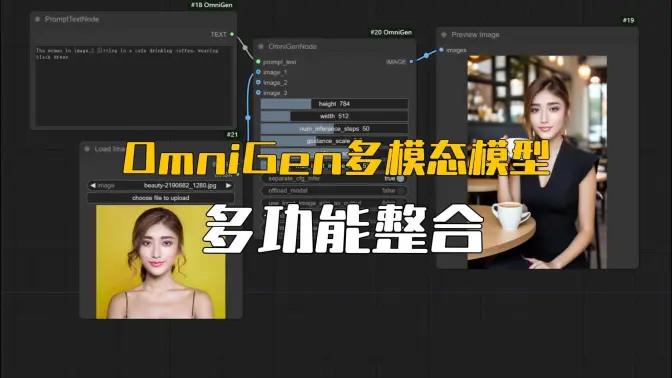Click the IMAGE output port on OmniGenNode
The height and width of the screenshot is (378, 672).
pos(411,62)
